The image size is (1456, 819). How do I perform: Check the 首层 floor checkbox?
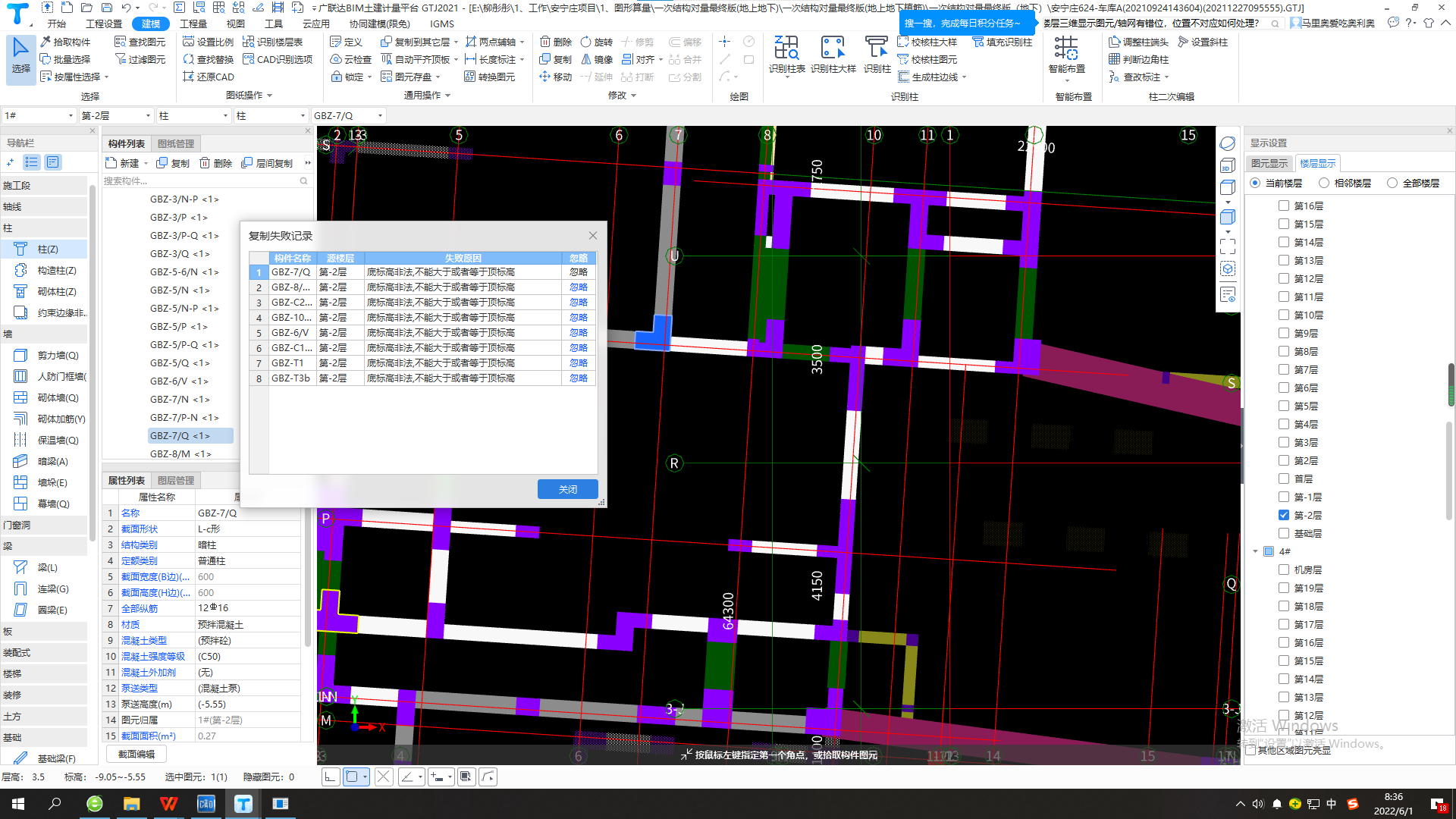point(1284,479)
